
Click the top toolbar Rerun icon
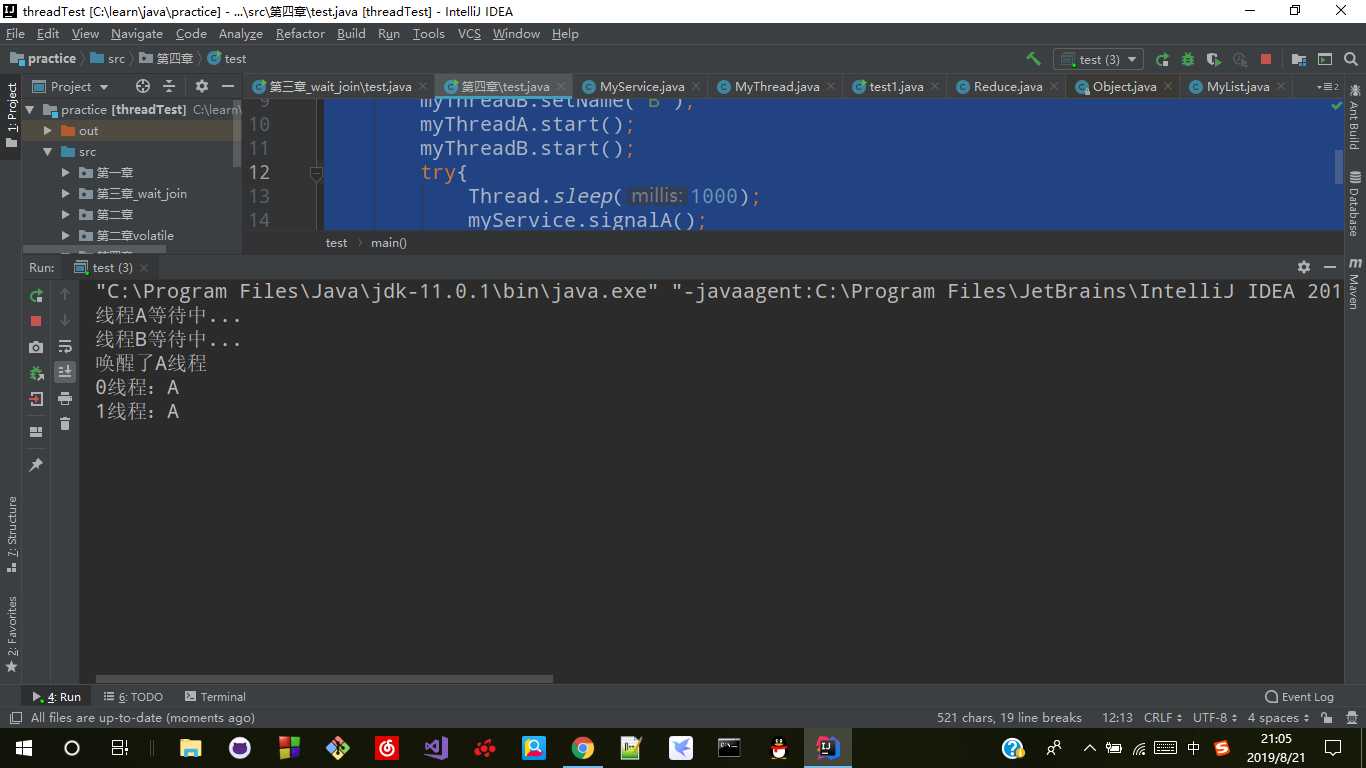[x=1162, y=59]
